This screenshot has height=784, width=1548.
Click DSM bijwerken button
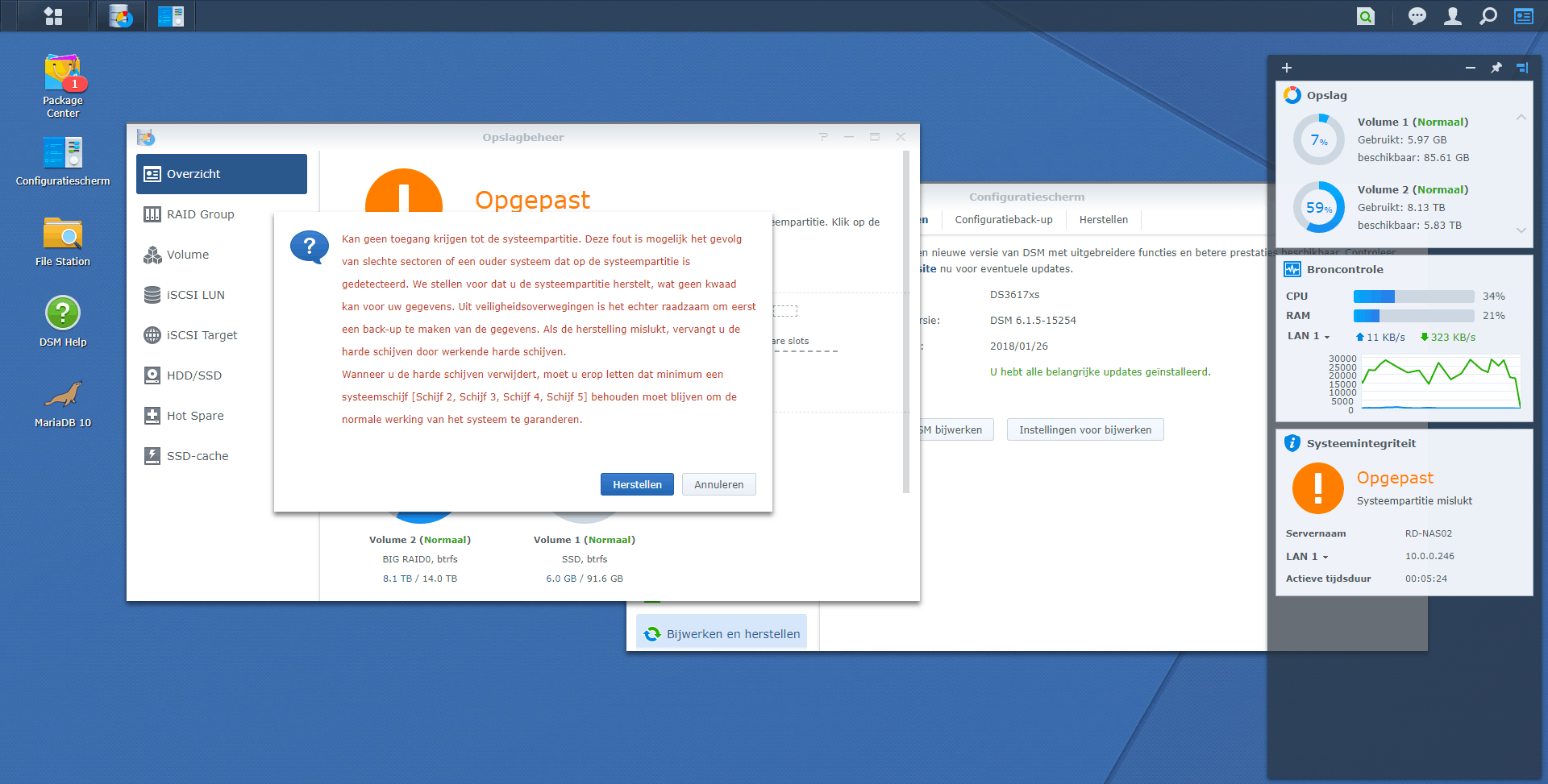point(956,429)
